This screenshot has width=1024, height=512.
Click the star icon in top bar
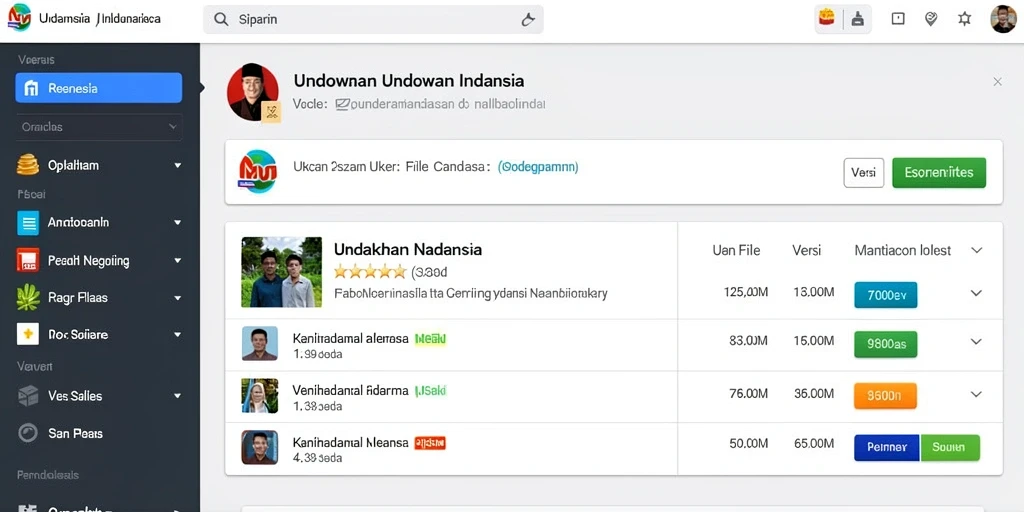pyautogui.click(x=965, y=20)
